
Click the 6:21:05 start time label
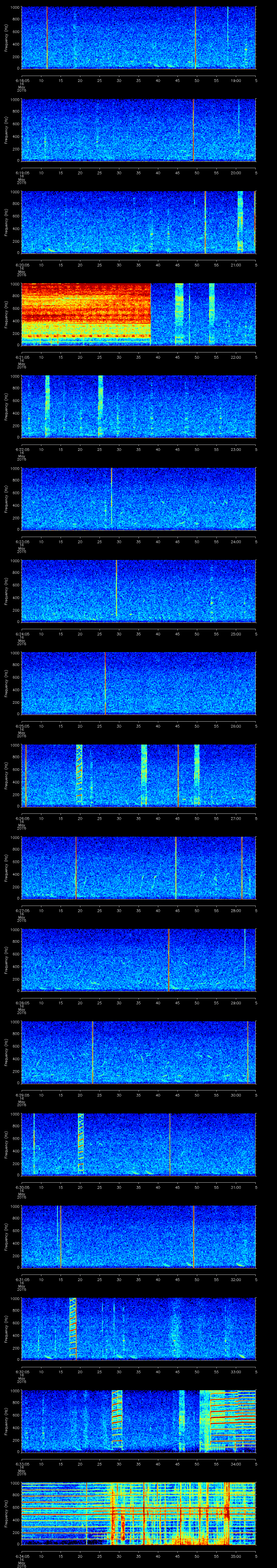(x=22, y=357)
